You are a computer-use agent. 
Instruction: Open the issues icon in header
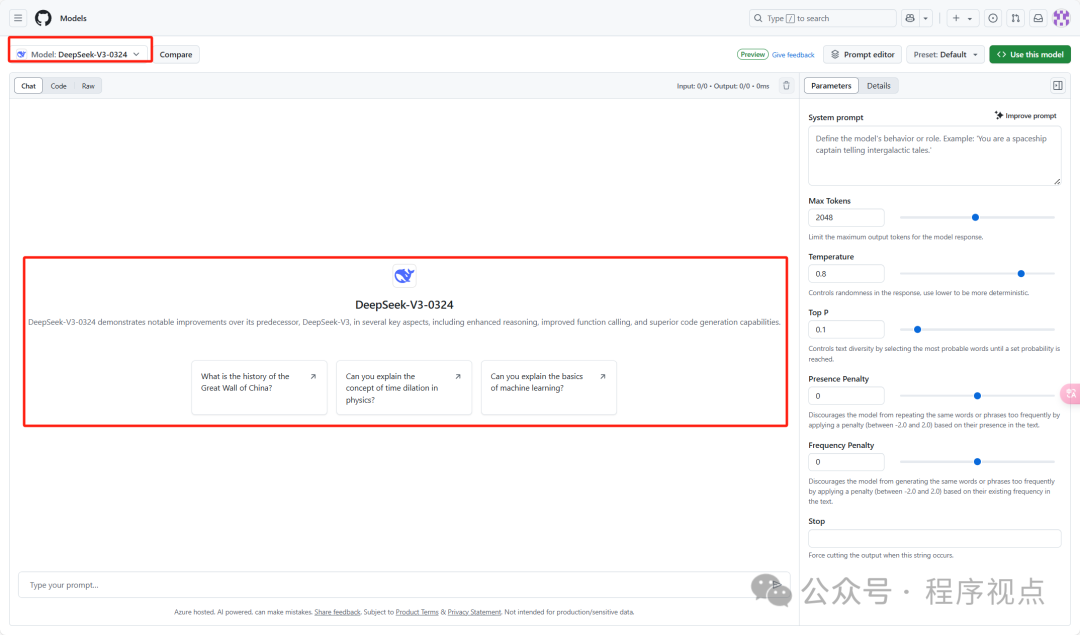click(993, 18)
